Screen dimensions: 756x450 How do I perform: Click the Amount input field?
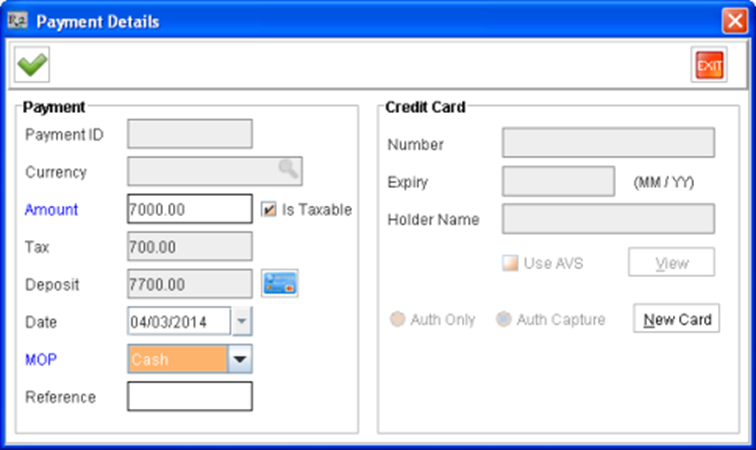pyautogui.click(x=190, y=209)
